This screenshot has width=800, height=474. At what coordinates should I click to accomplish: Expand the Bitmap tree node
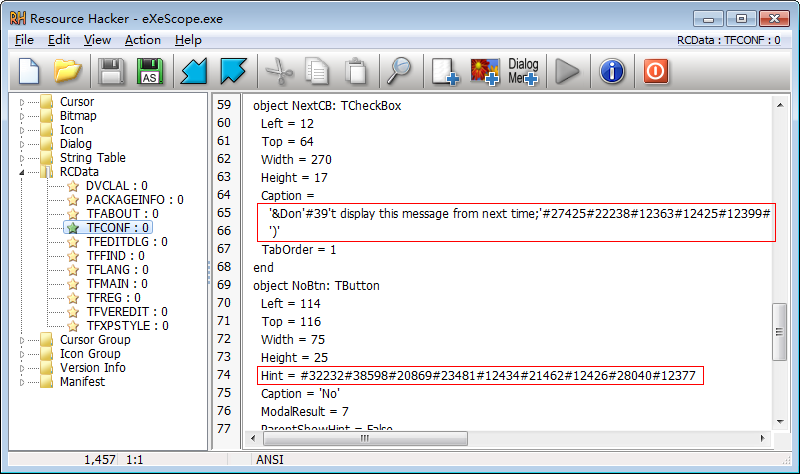[x=22, y=116]
